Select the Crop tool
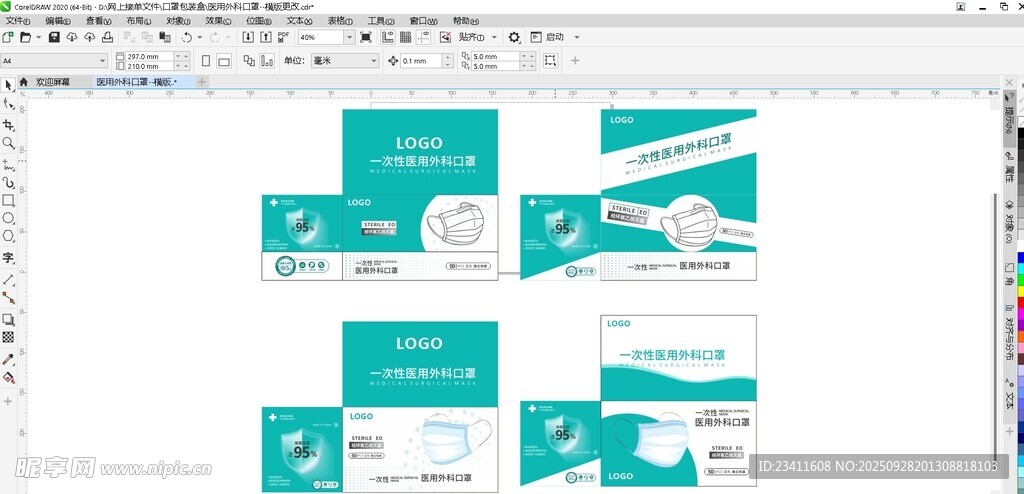 pos(8,125)
